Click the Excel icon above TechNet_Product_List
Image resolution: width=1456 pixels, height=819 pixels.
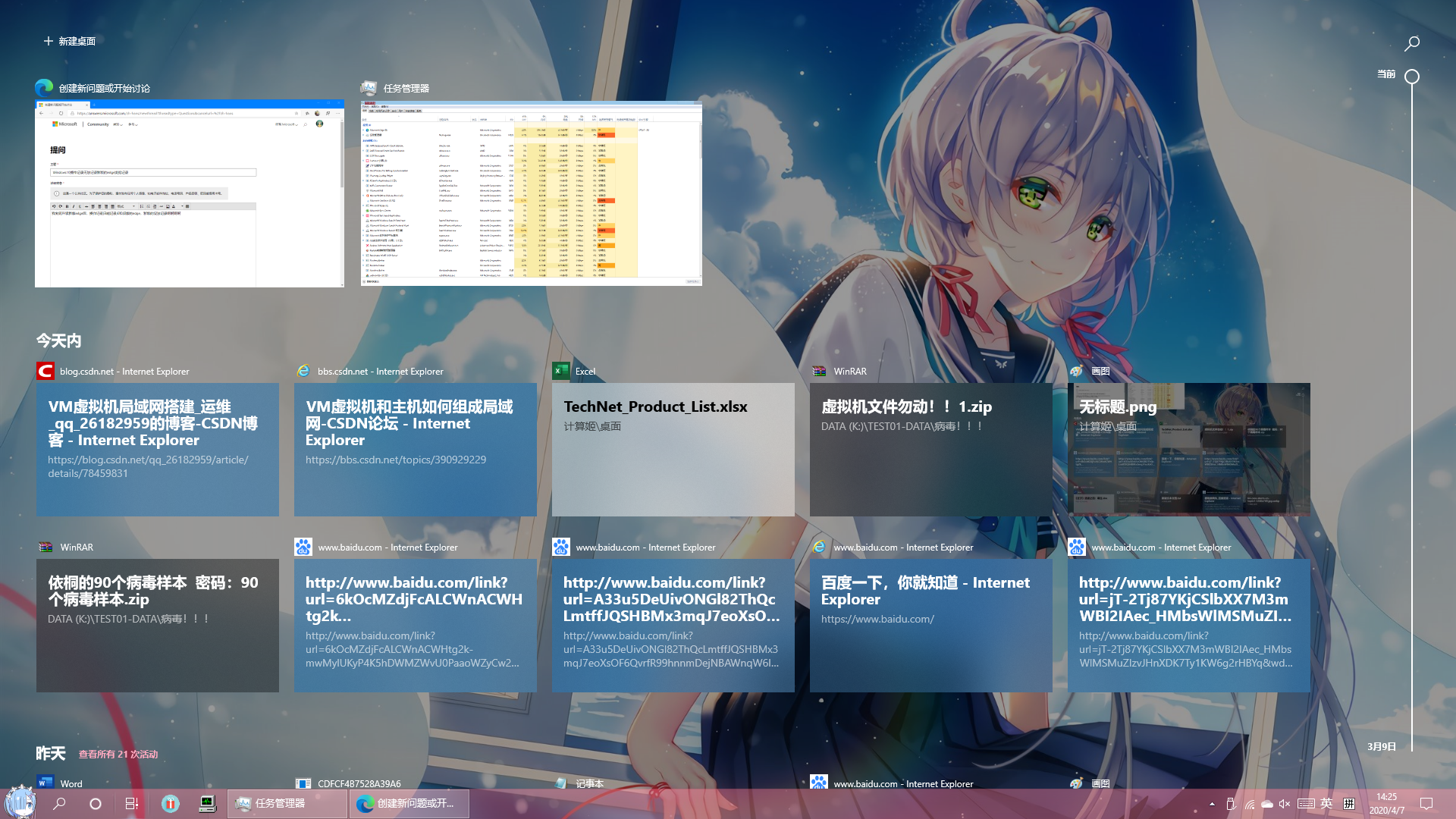click(x=561, y=371)
